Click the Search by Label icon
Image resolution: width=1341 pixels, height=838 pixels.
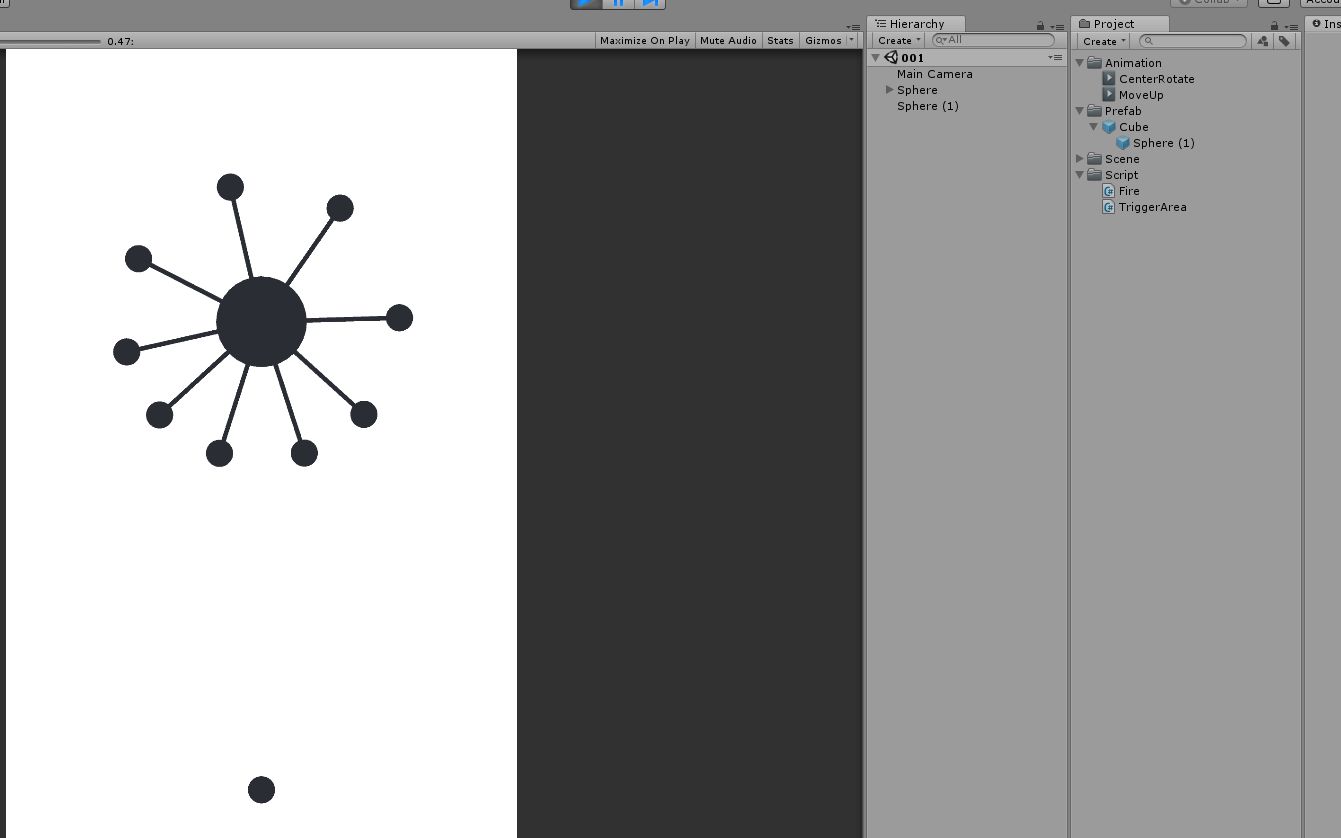coord(1284,41)
